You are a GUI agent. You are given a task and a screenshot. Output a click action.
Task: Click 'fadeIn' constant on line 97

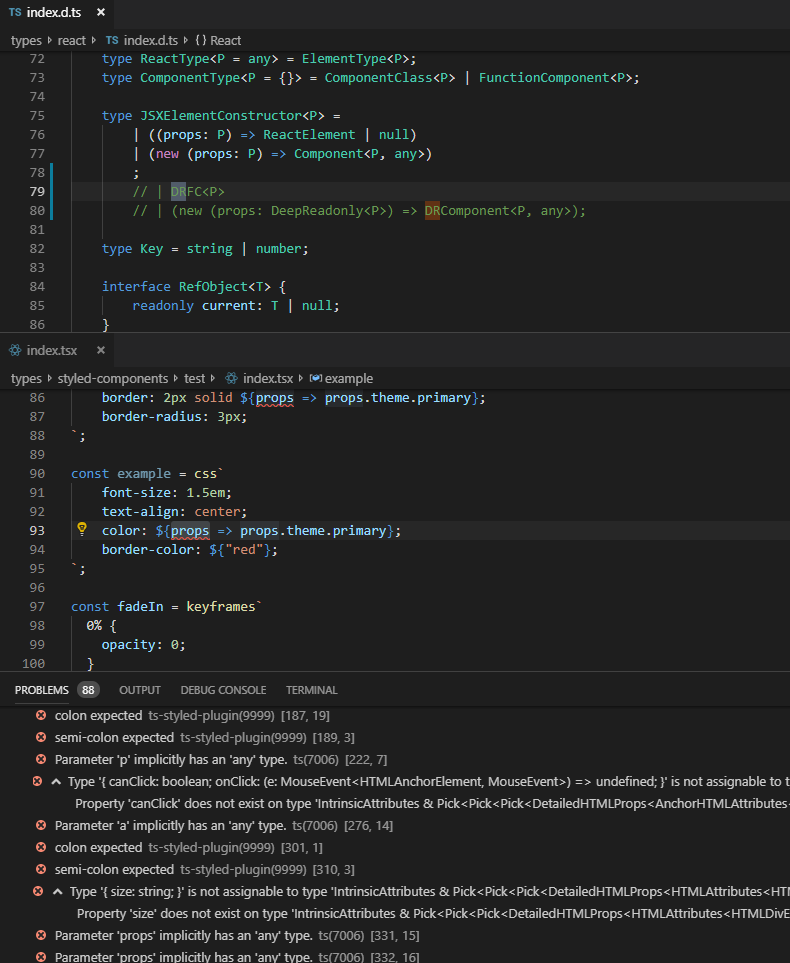pyautogui.click(x=140, y=607)
